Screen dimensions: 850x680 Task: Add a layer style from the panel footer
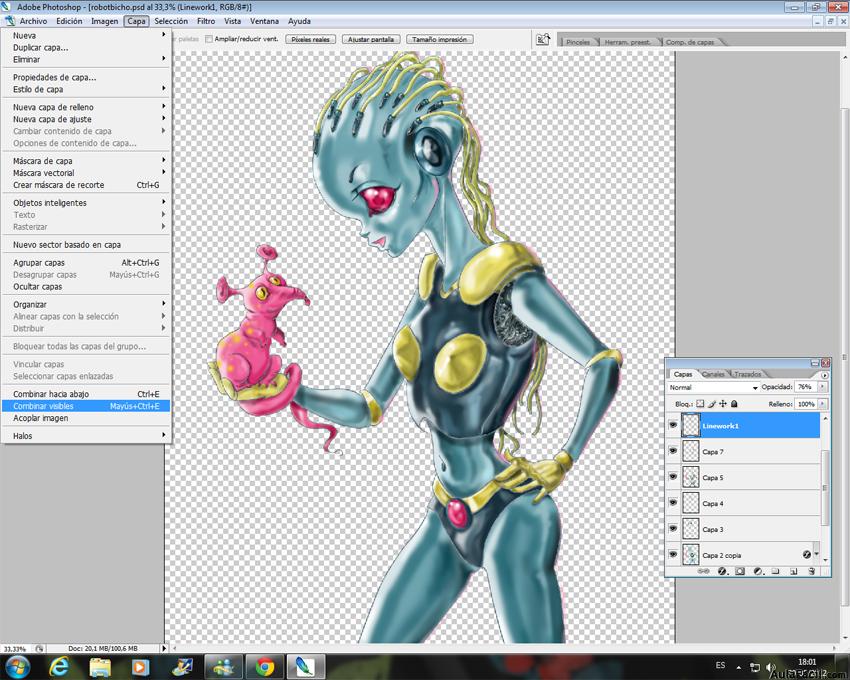pos(722,571)
